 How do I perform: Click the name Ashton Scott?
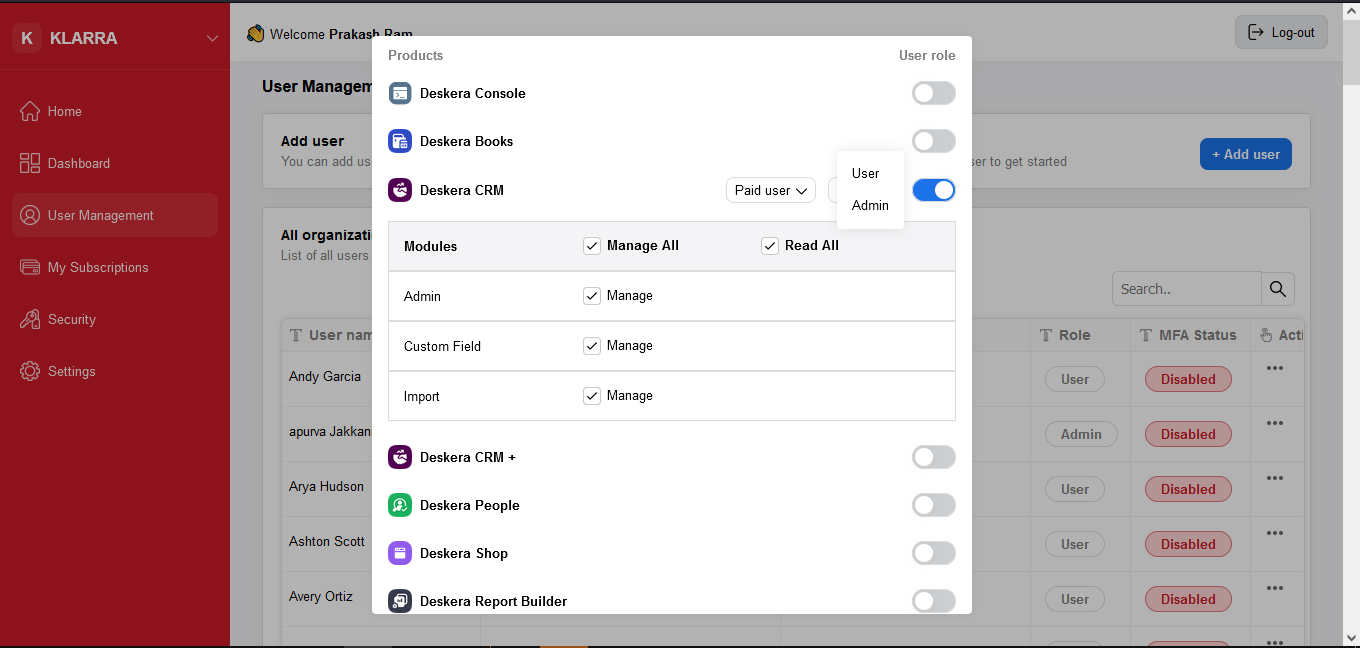[x=327, y=542]
